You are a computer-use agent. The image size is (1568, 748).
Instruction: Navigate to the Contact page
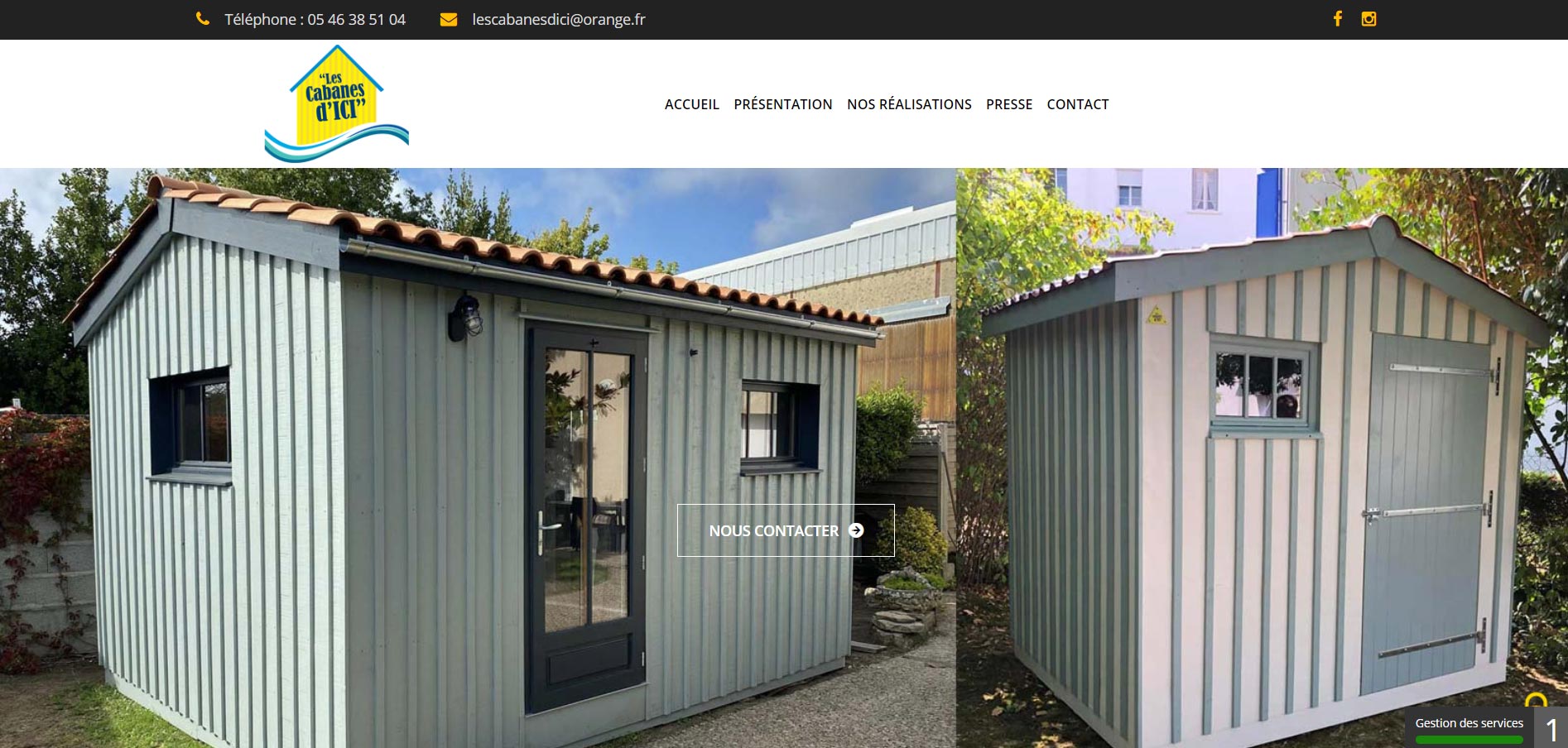coord(1078,104)
